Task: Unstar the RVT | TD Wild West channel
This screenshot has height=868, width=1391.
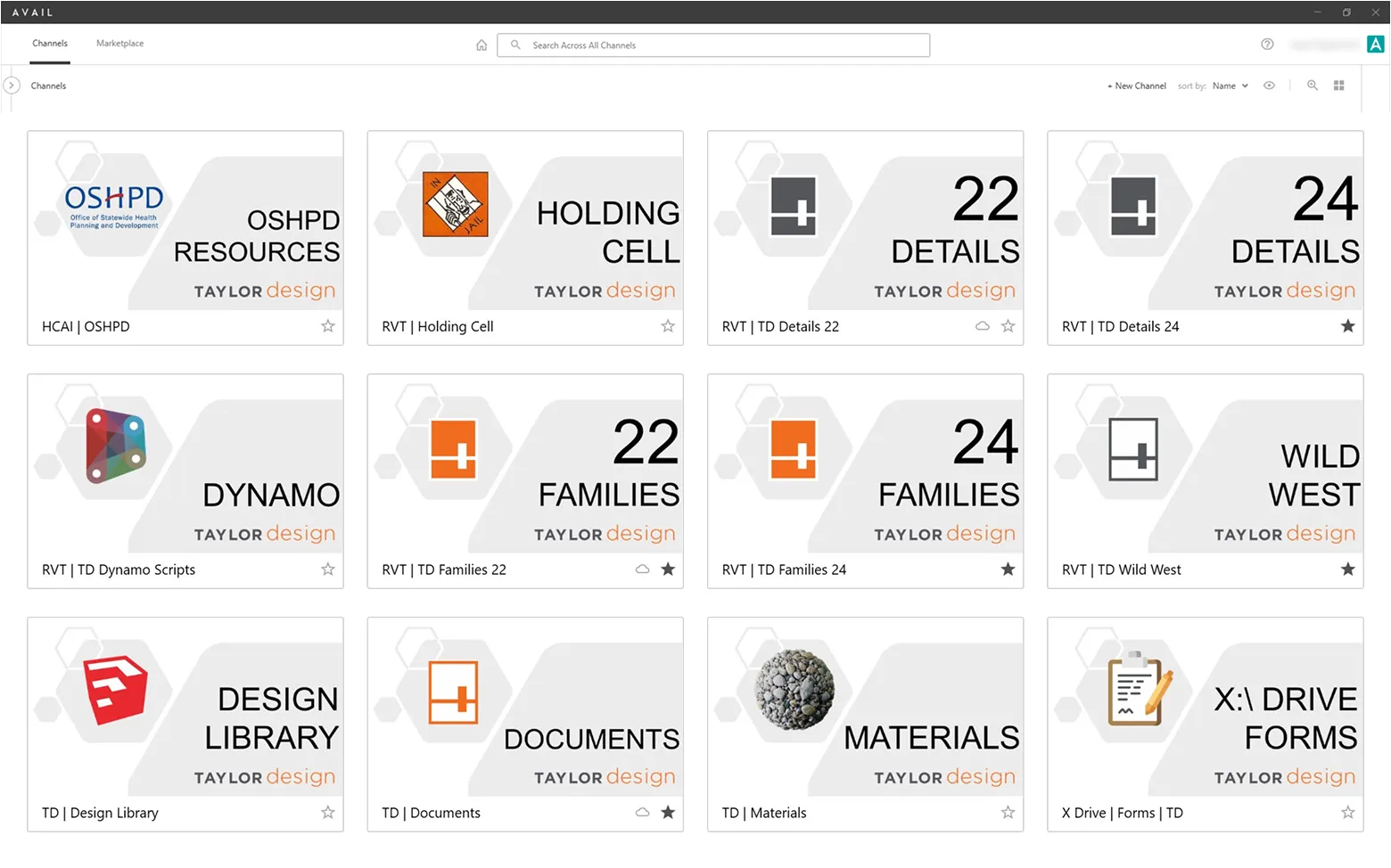Action: coord(1347,569)
